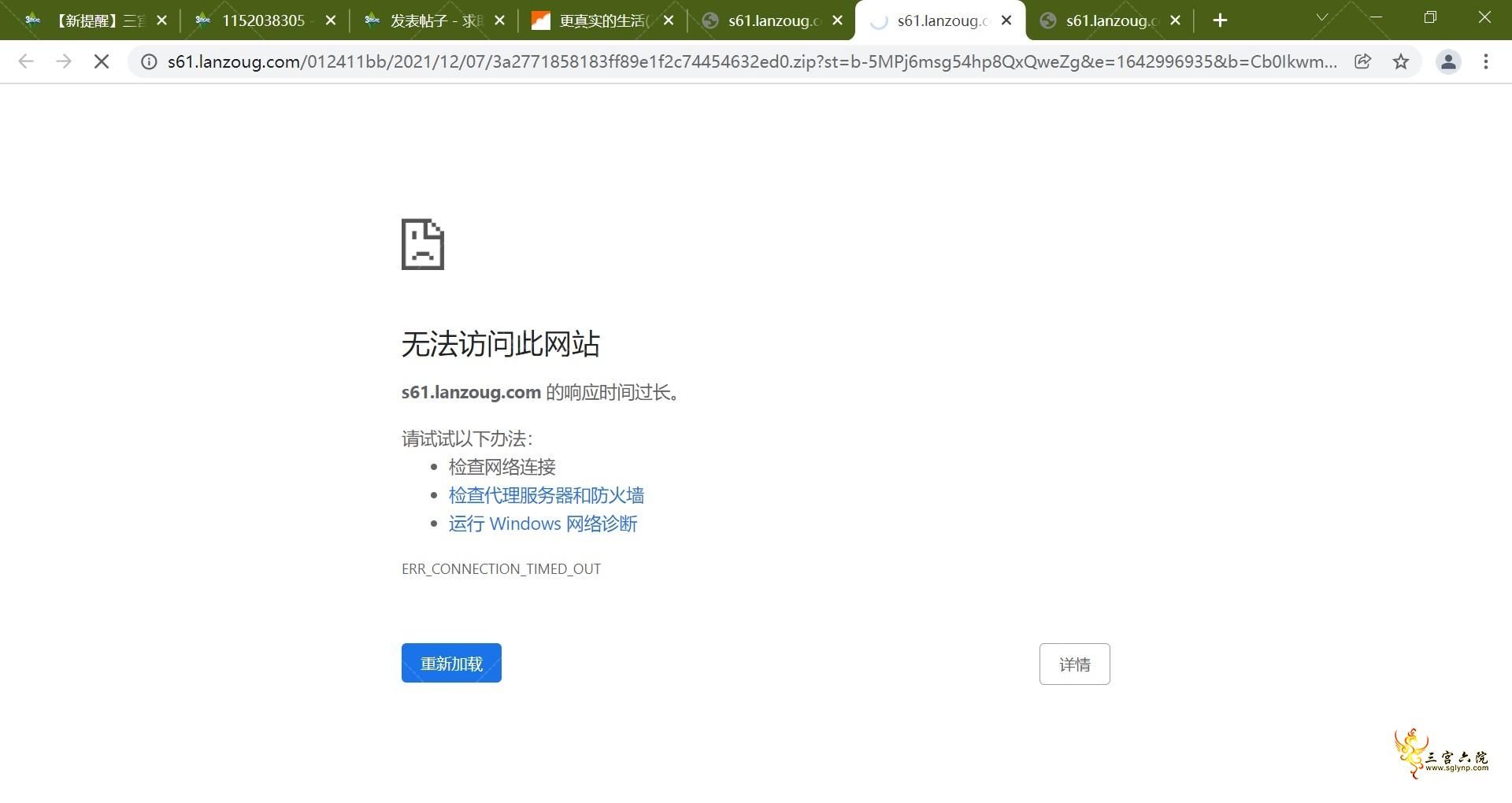Click the sad page error icon
The width and height of the screenshot is (1512, 803).
coord(423,244)
